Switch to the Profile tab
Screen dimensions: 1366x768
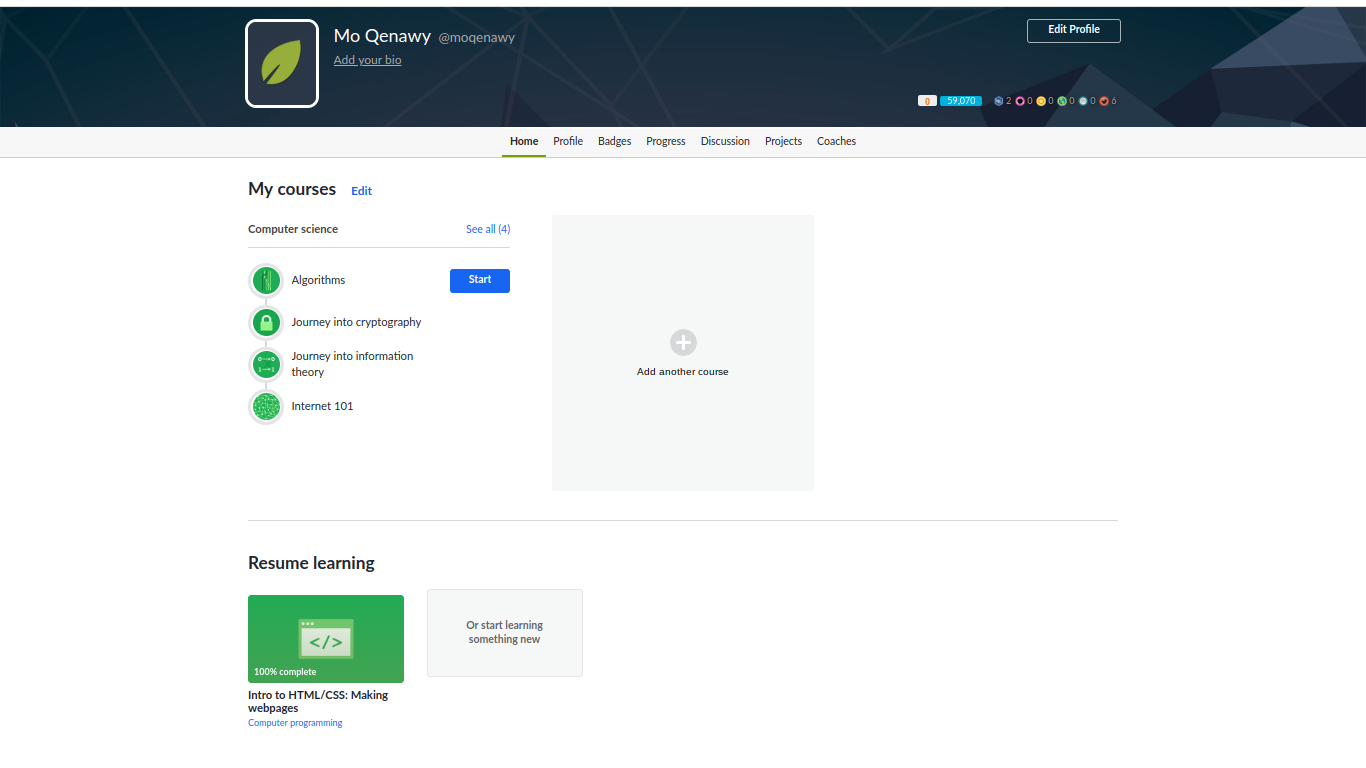point(568,142)
